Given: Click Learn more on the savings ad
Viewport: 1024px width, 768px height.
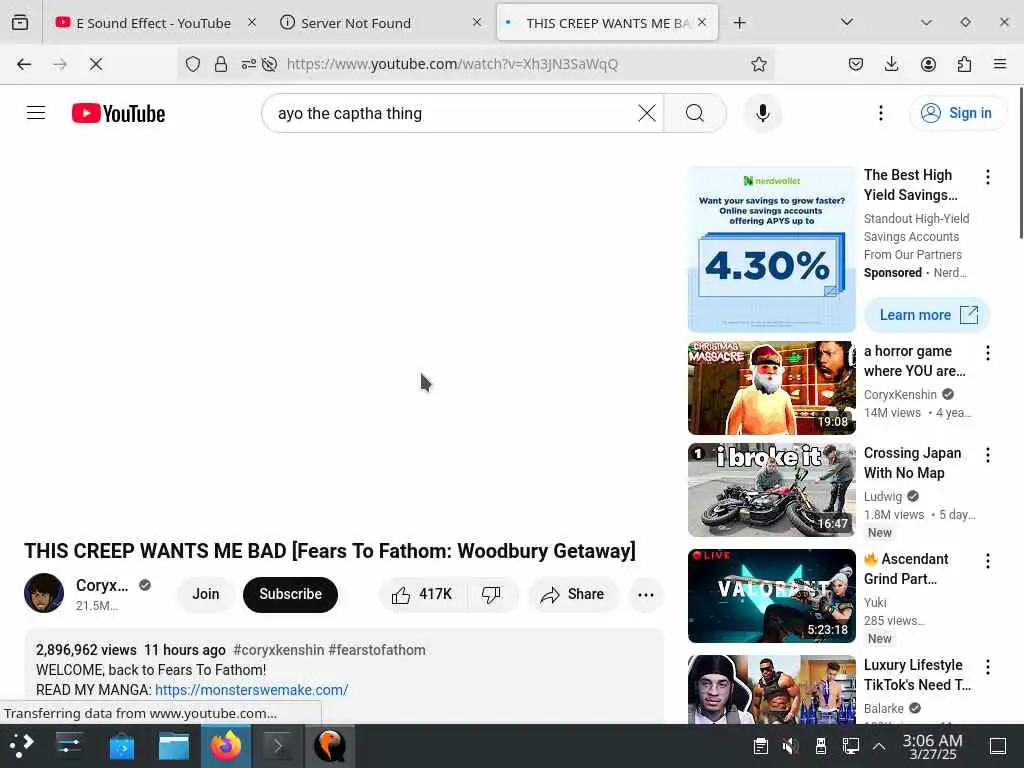Looking at the screenshot, I should coord(927,315).
